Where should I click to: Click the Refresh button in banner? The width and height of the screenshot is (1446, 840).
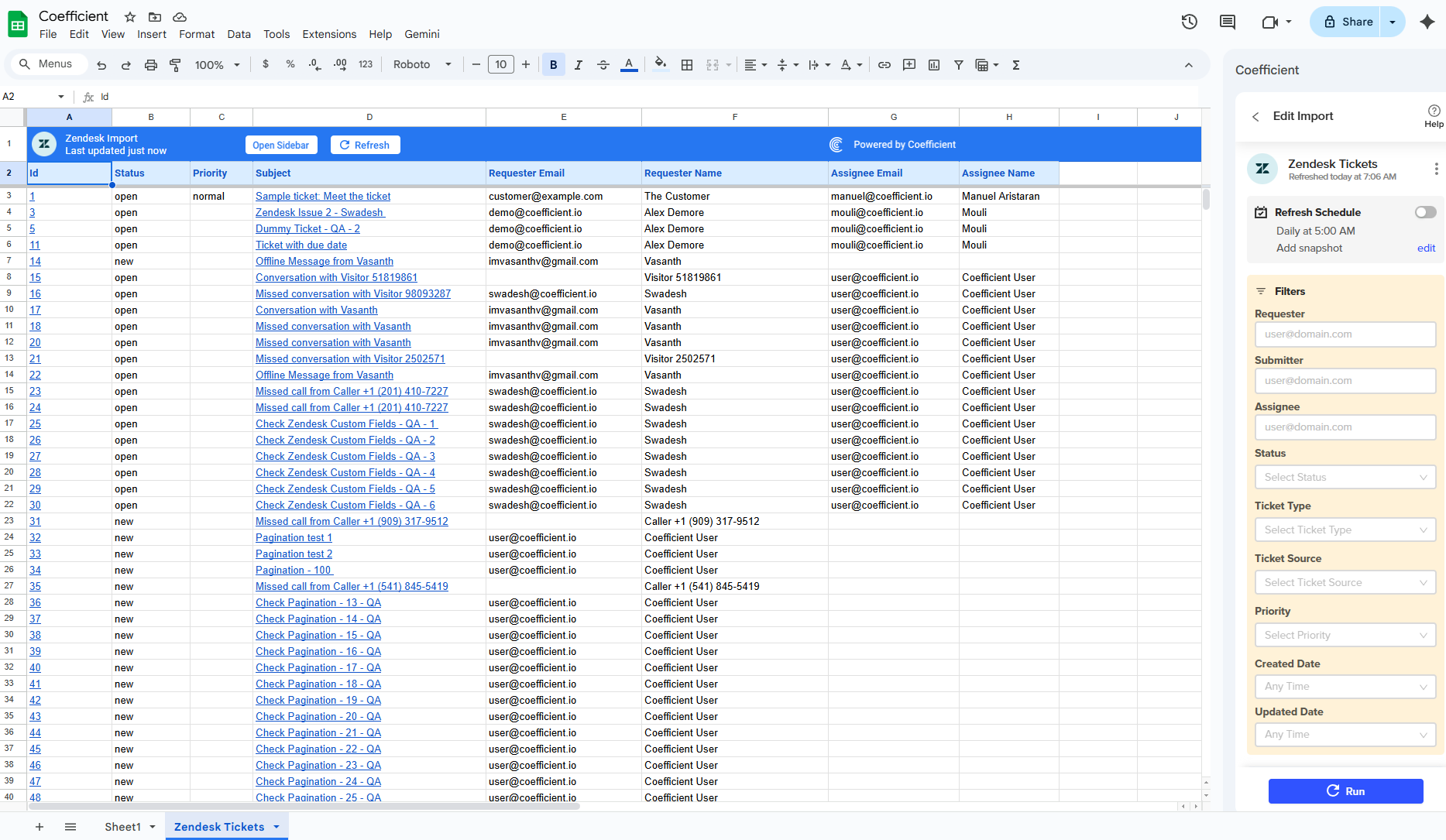coord(365,145)
